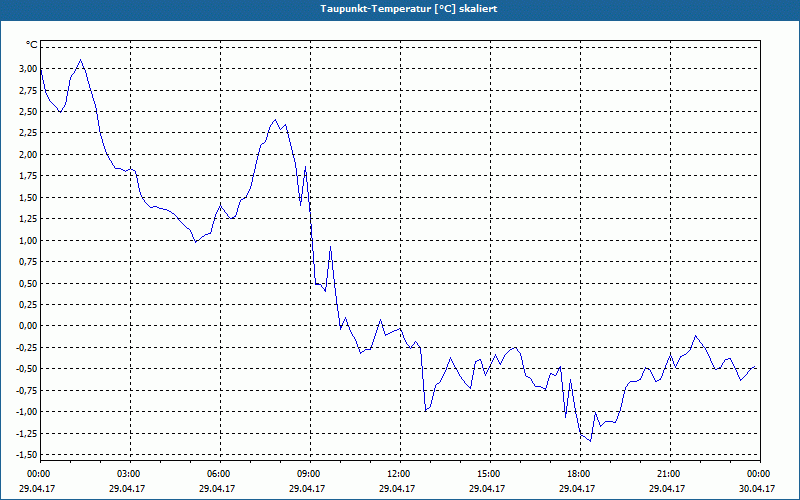Screen dimensions: 800x500
Task: Click the °C unit label above the y-axis
Action: point(31,46)
